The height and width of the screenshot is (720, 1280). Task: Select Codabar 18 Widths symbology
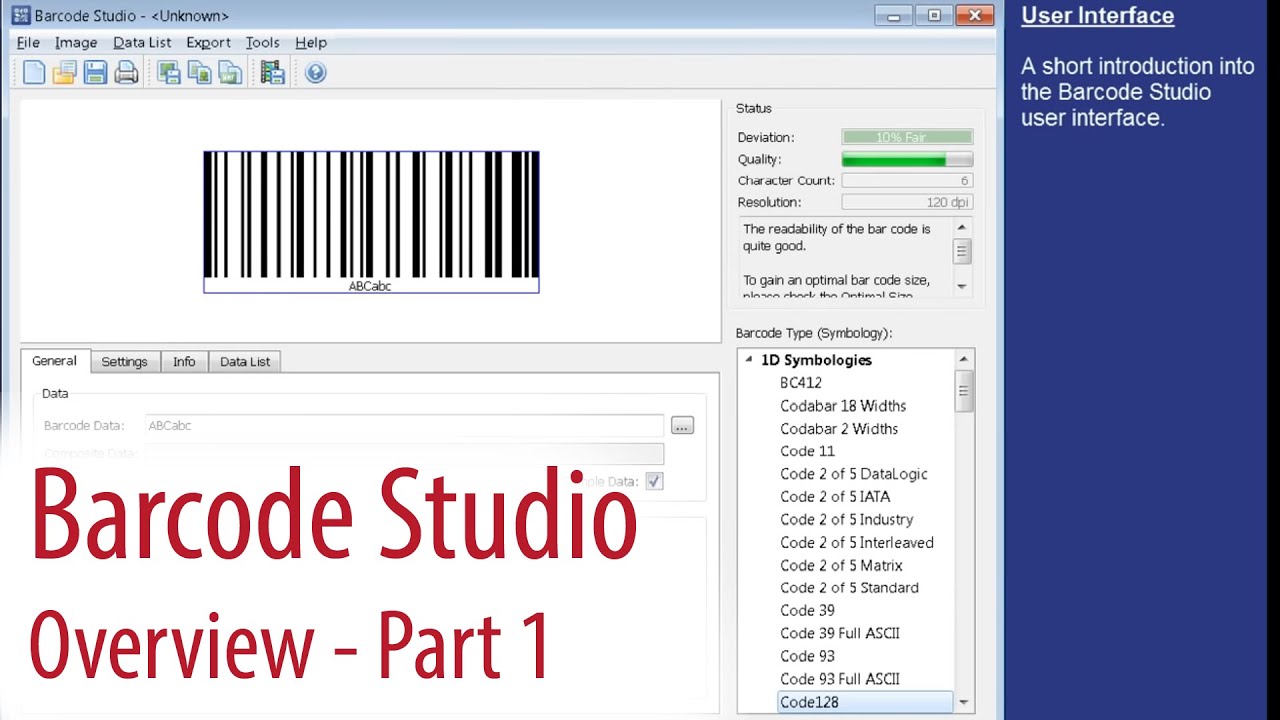[843, 406]
